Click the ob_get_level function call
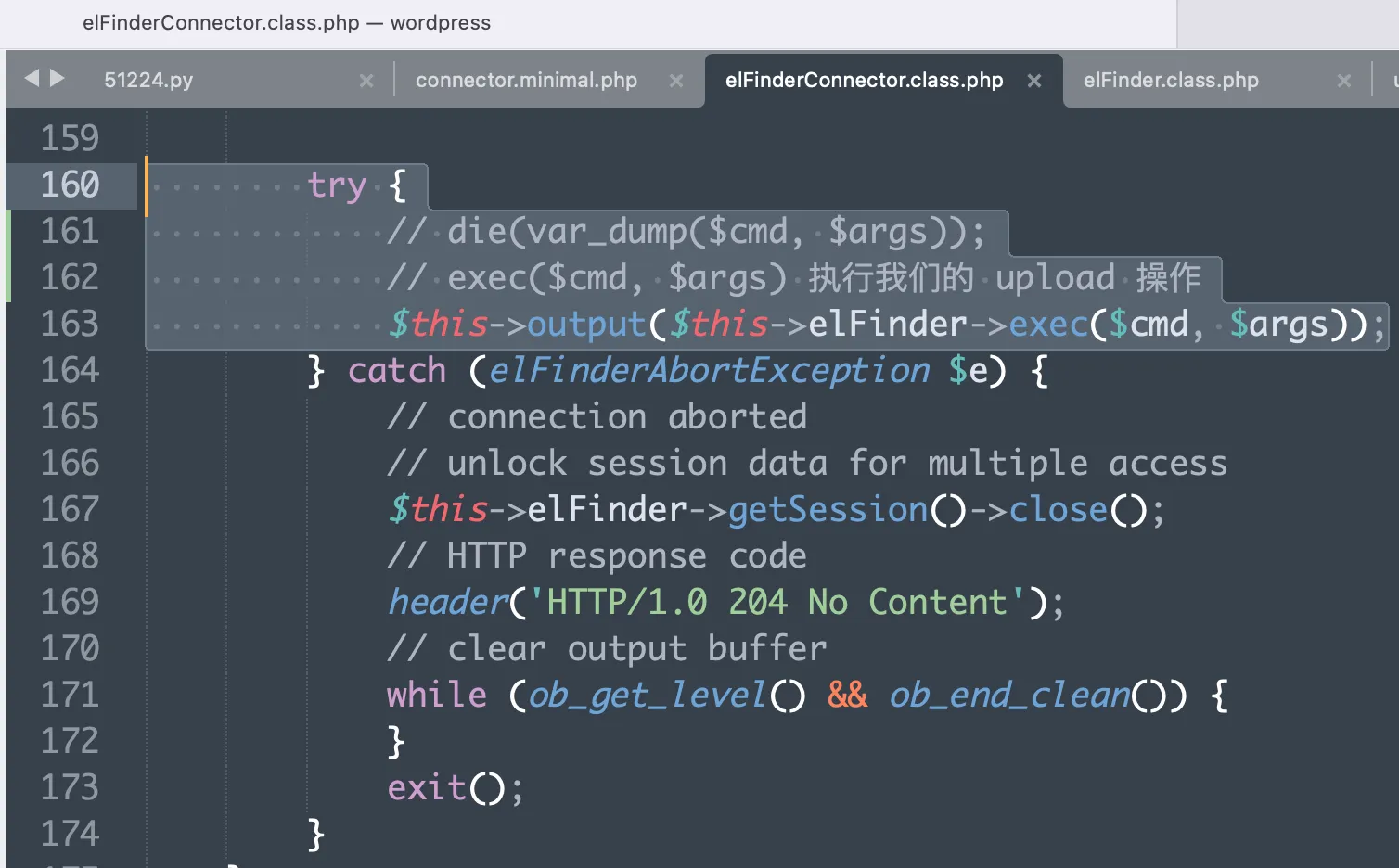Image resolution: width=1399 pixels, height=868 pixels. 648,696
